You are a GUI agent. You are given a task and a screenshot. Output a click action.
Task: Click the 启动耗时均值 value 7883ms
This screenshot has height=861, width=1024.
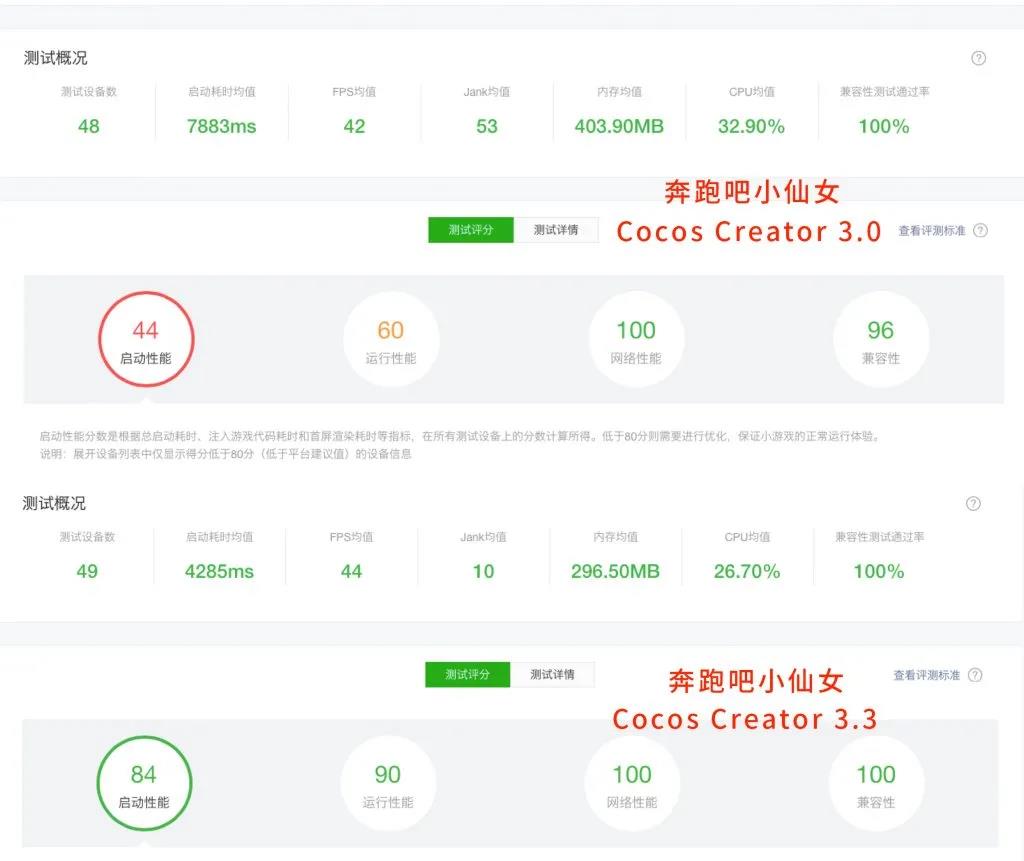tap(220, 126)
